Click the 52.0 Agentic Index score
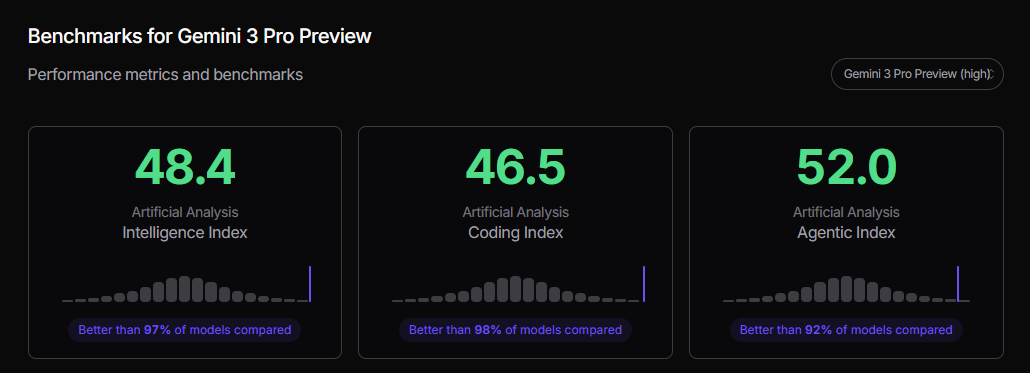Image resolution: width=1030 pixels, height=373 pixels. (x=846, y=167)
